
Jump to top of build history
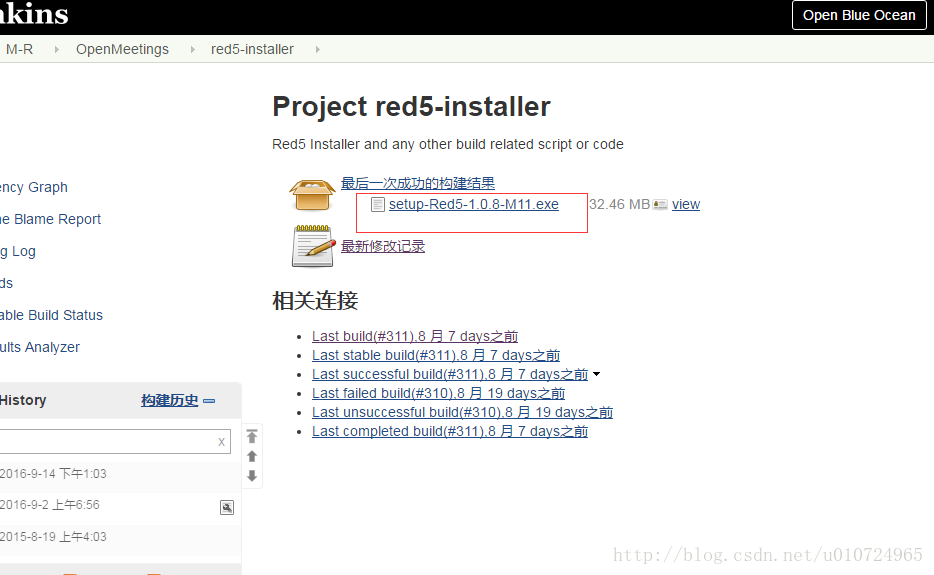(252, 436)
